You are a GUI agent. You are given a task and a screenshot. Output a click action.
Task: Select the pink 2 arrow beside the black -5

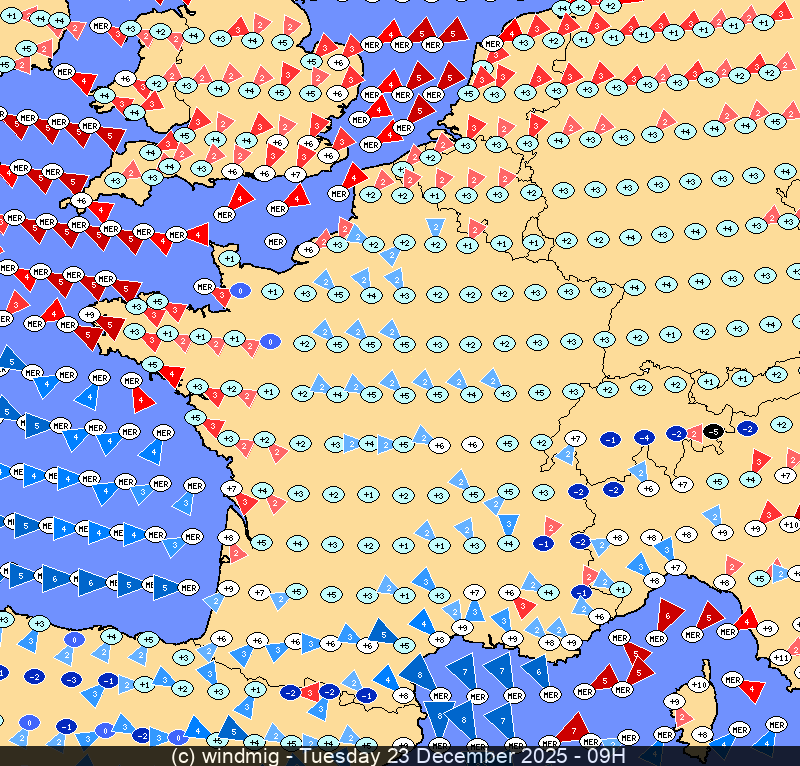click(692, 431)
